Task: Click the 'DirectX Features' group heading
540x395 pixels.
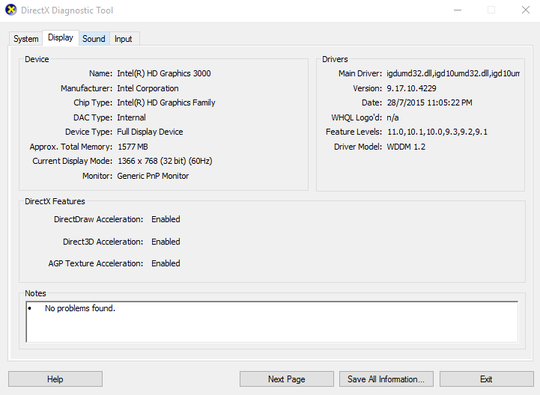Action: (x=55, y=201)
